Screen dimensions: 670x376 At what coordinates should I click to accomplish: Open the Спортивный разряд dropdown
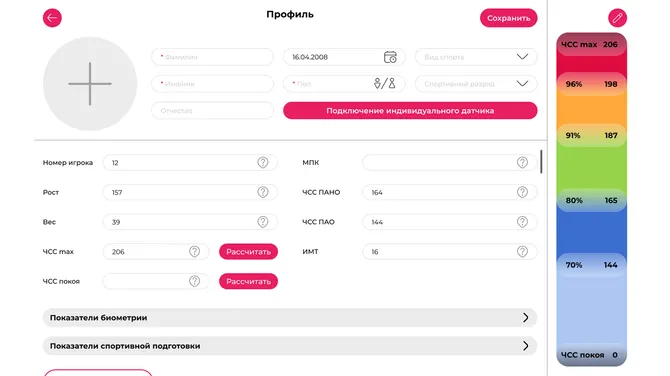(476, 84)
